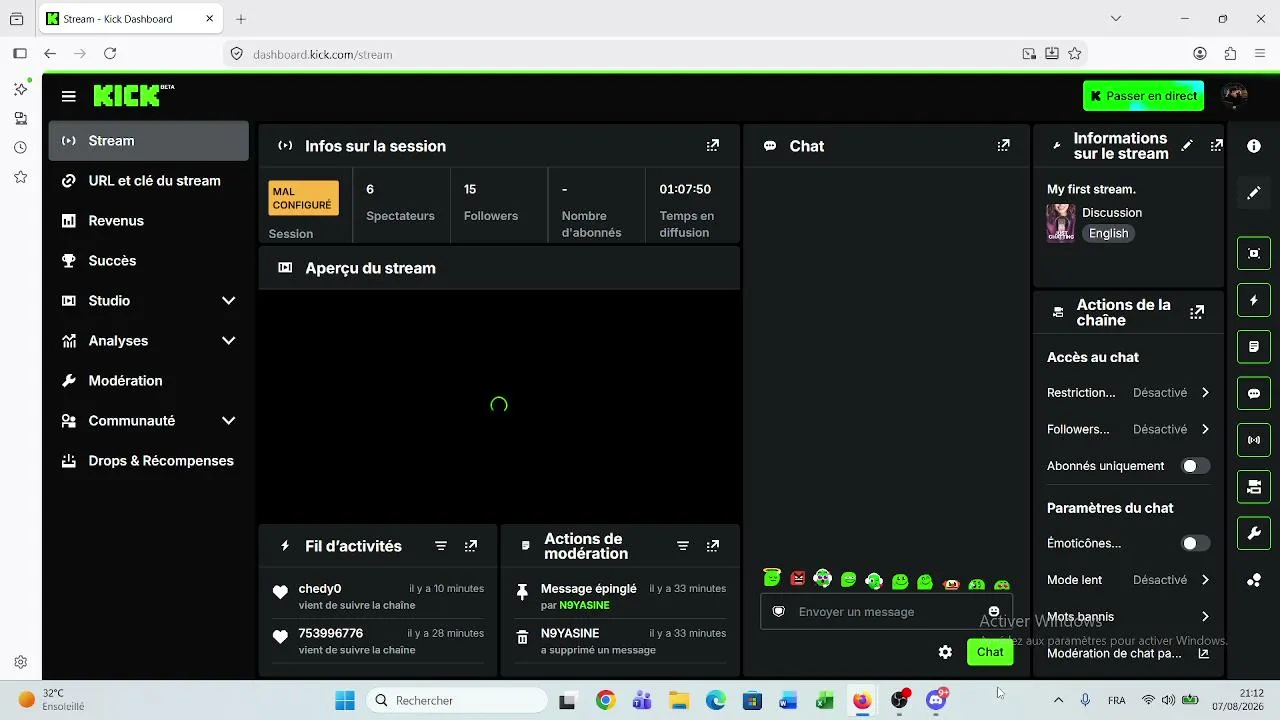The height and width of the screenshot is (720, 1280).
Task: Toggle the broadcast signal icon in the right sidebar
Action: (x=1254, y=440)
